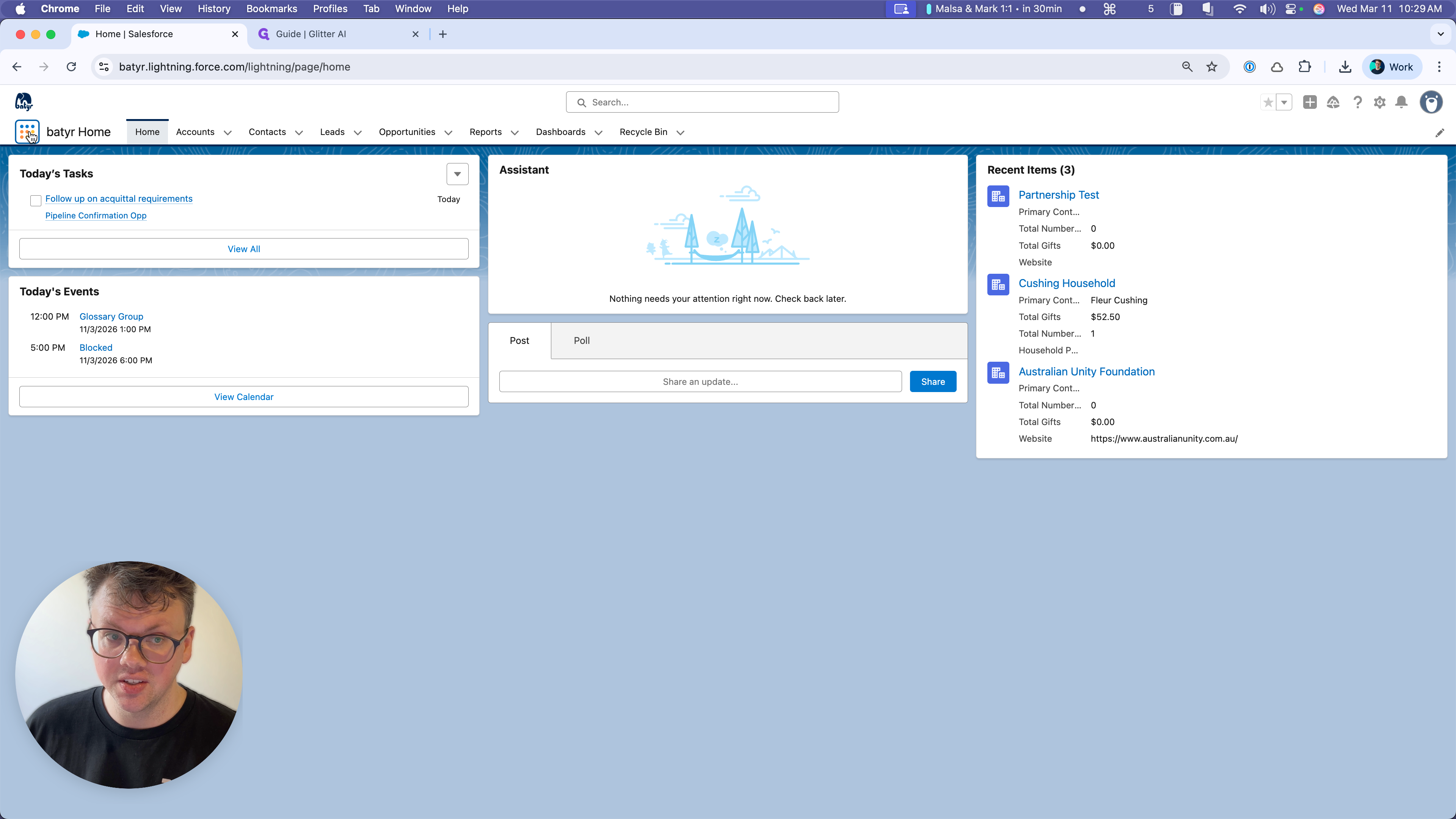Click the batyr logo in header
The width and height of the screenshot is (1456, 819).
pyautogui.click(x=24, y=102)
